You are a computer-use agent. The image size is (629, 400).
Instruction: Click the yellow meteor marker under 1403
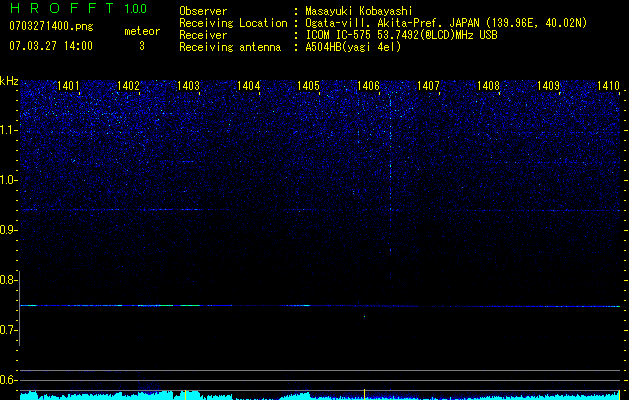[x=185, y=395]
